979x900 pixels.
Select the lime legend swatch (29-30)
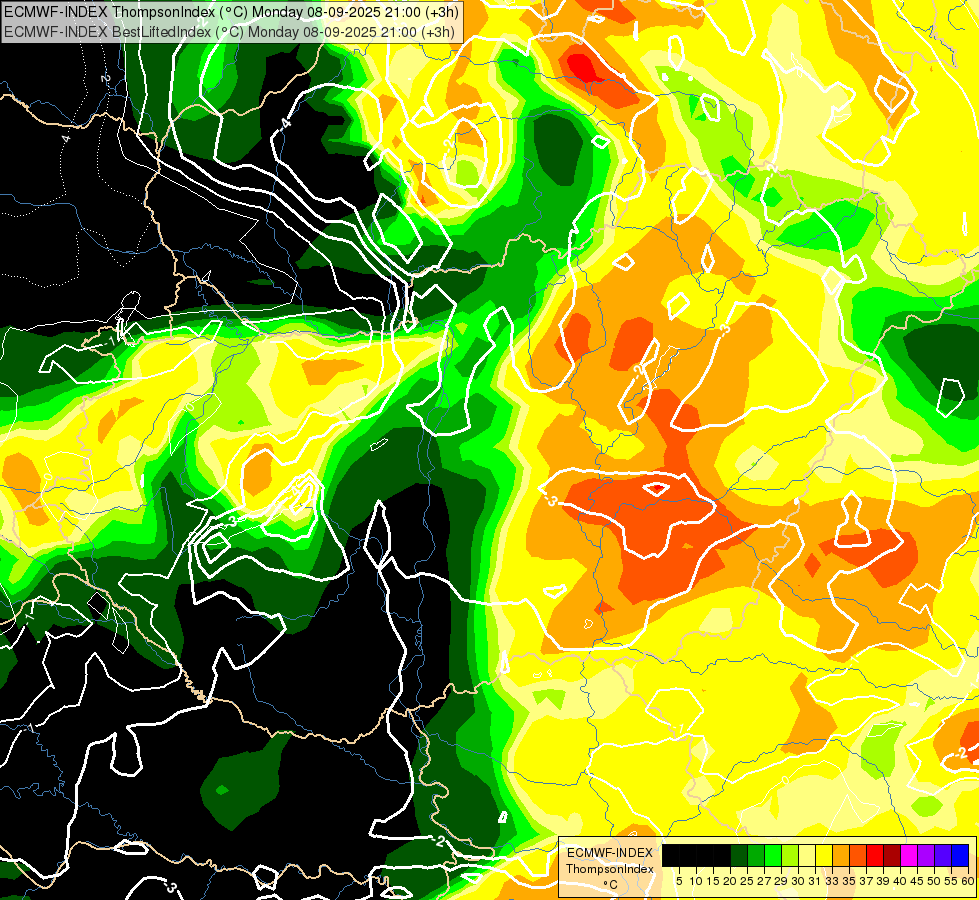790,856
